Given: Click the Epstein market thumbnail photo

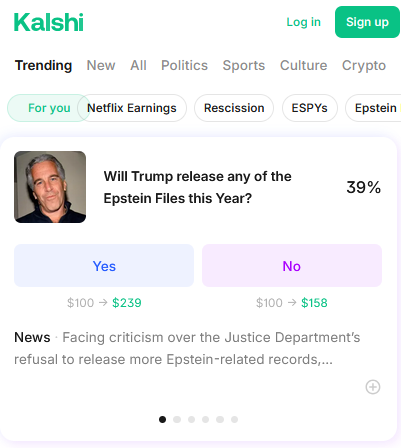Looking at the screenshot, I should tap(50, 187).
